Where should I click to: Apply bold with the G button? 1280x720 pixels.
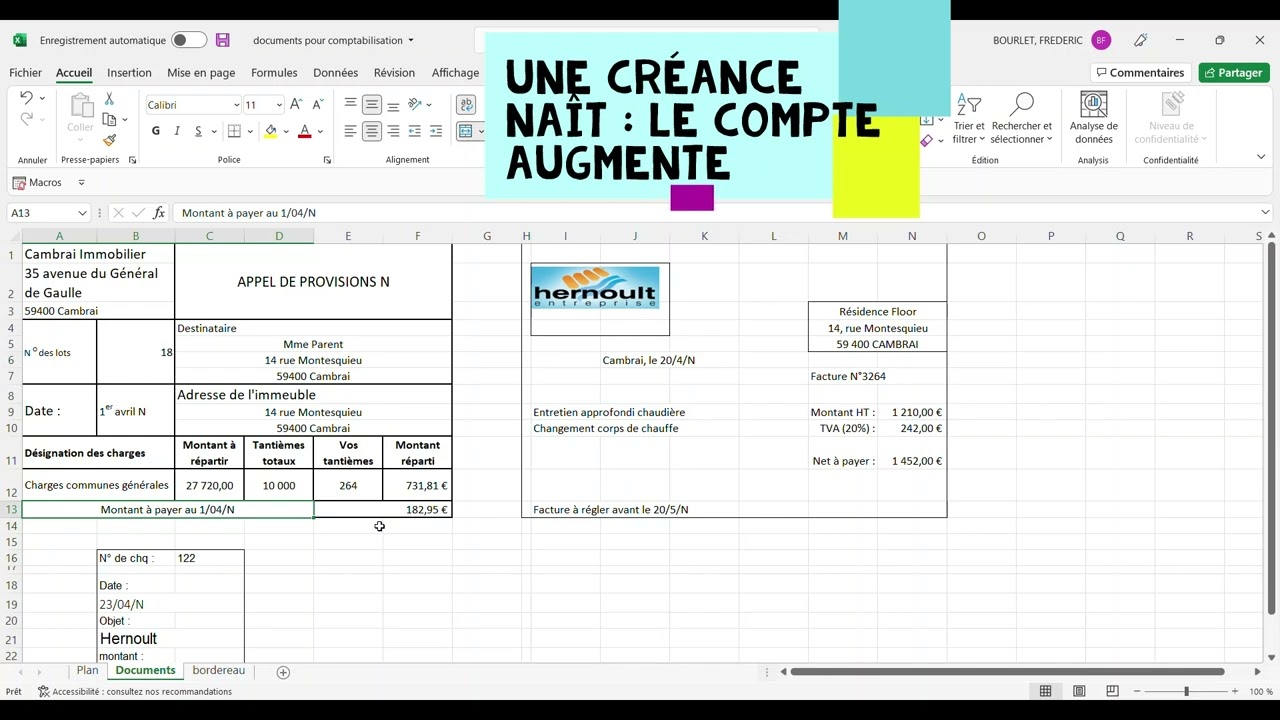[156, 131]
